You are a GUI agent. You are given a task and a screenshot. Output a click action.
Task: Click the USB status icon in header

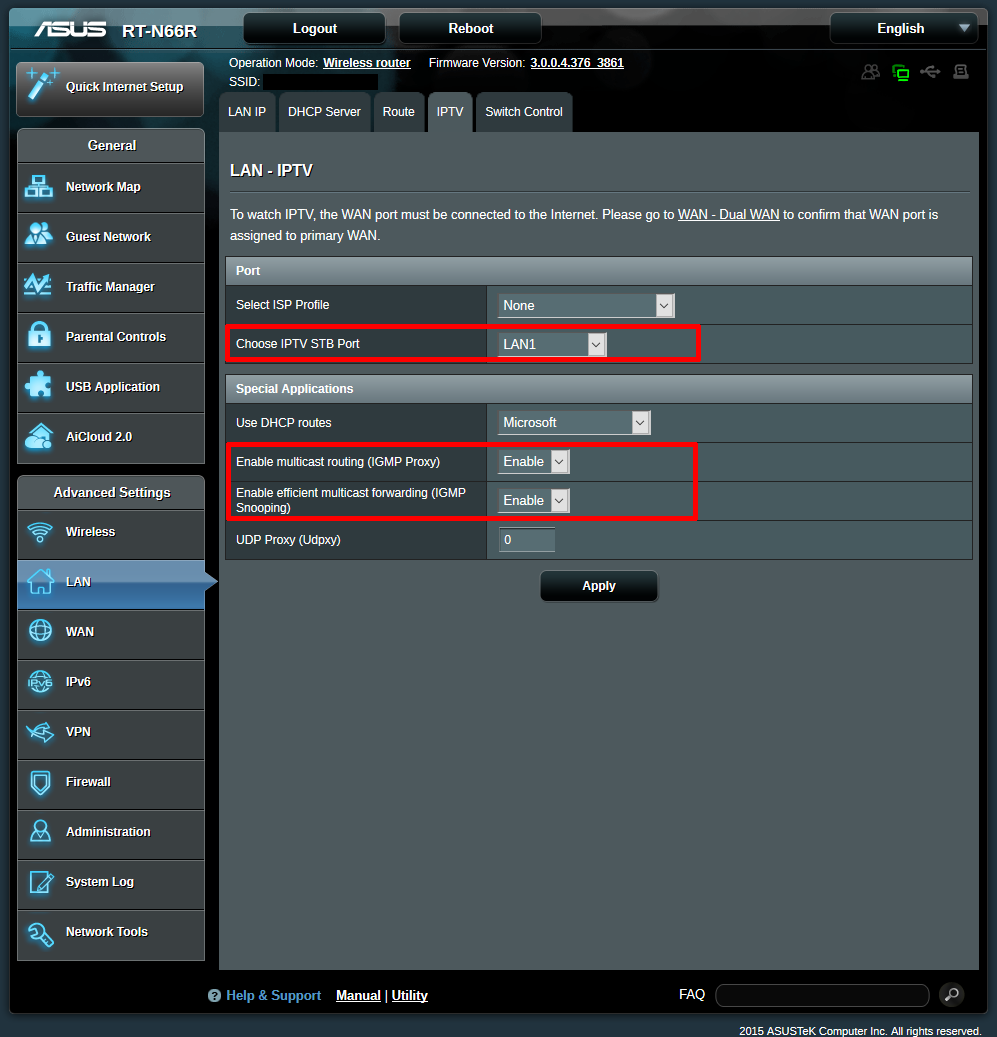tap(930, 72)
